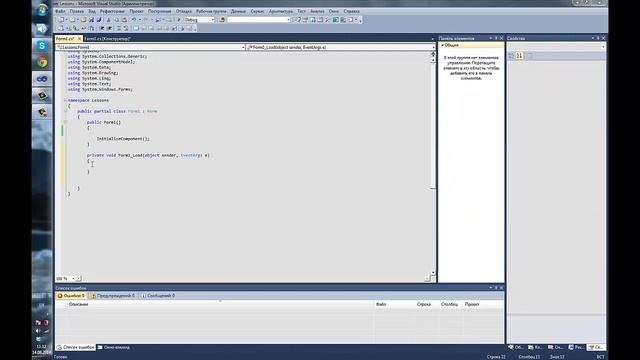Open the Файл menu

pyautogui.click(x=60, y=11)
